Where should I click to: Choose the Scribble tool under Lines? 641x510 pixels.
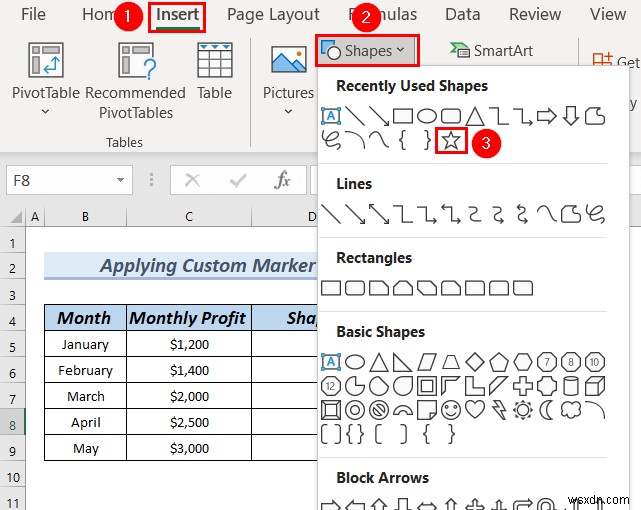[595, 214]
